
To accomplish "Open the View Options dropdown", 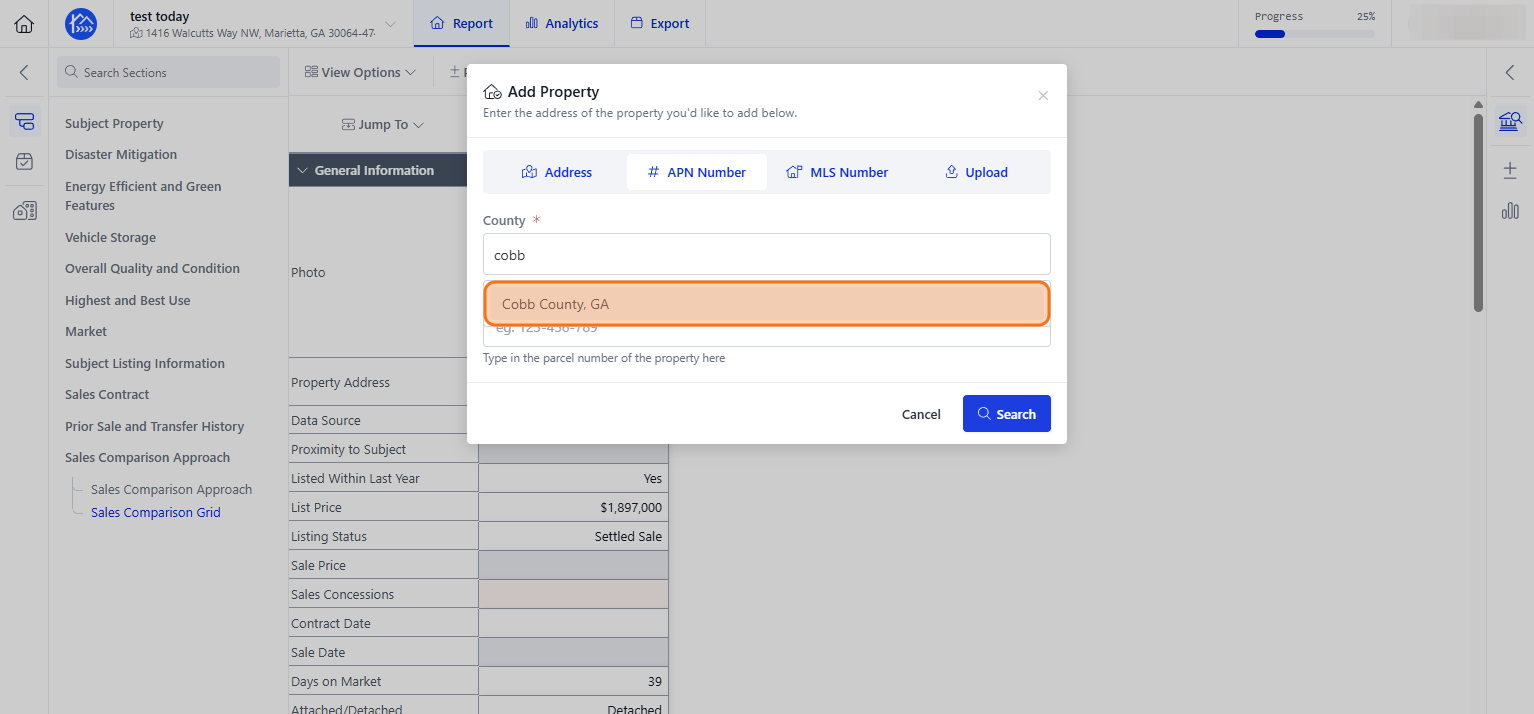I will pos(360,72).
